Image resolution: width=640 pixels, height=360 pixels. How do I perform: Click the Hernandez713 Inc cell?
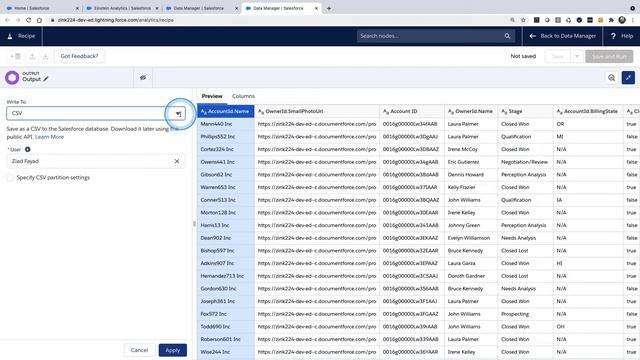[x=226, y=276]
